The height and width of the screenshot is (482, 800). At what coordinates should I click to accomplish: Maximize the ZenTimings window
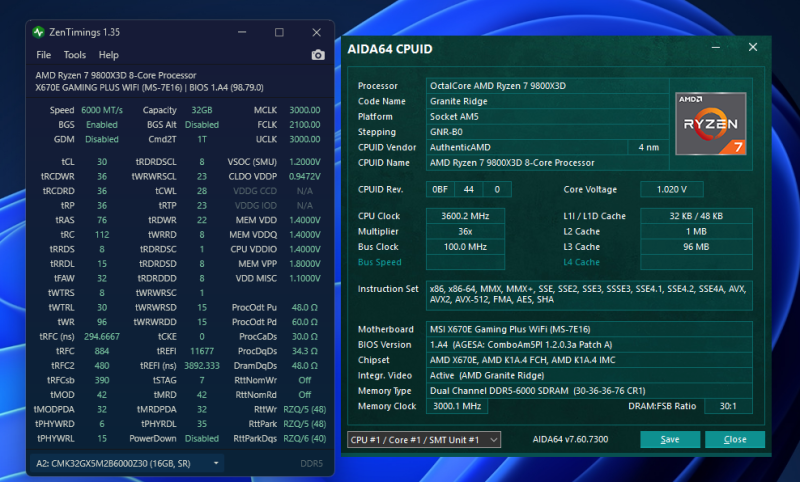279,32
